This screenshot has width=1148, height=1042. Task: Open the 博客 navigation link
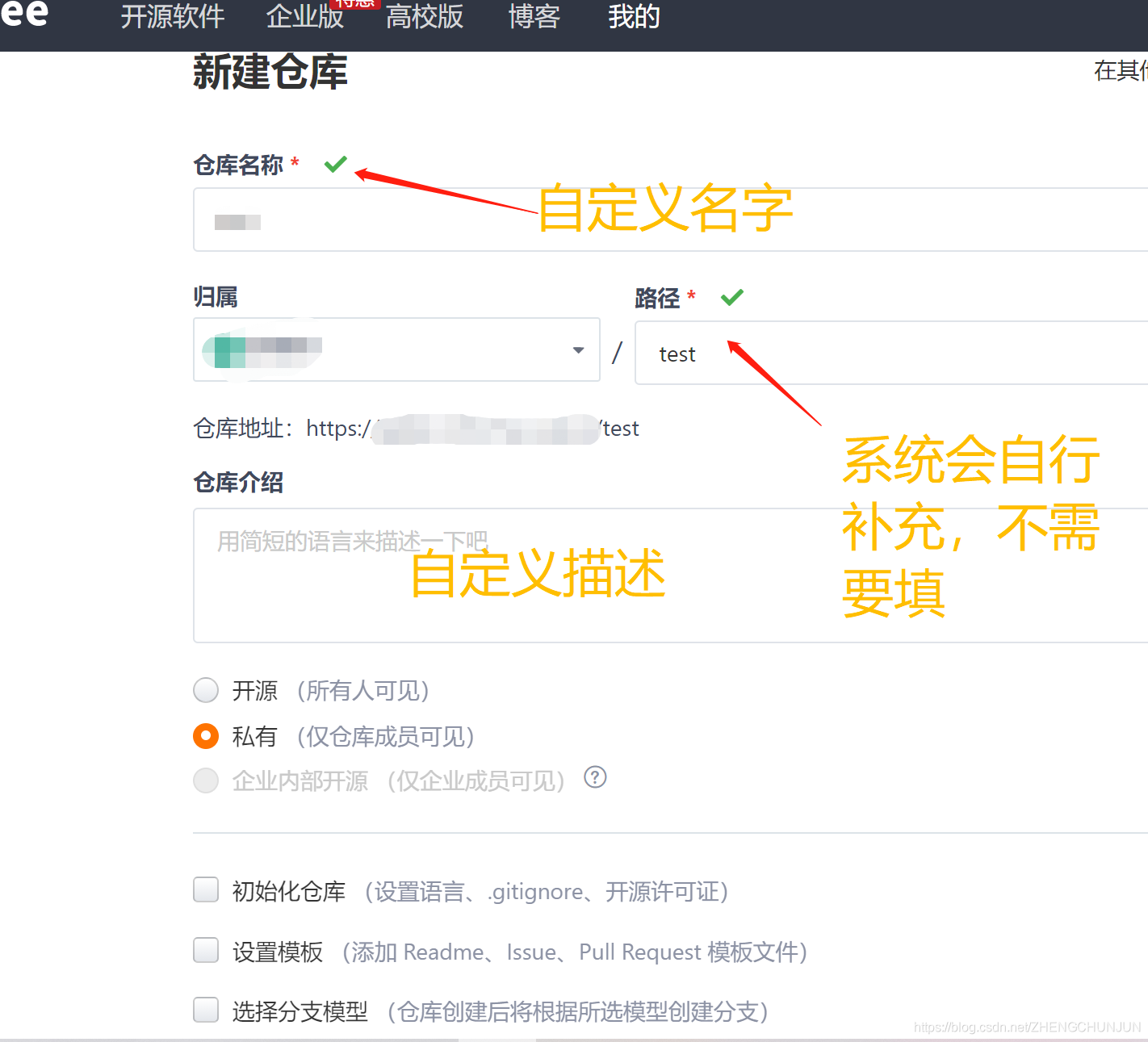tap(534, 16)
